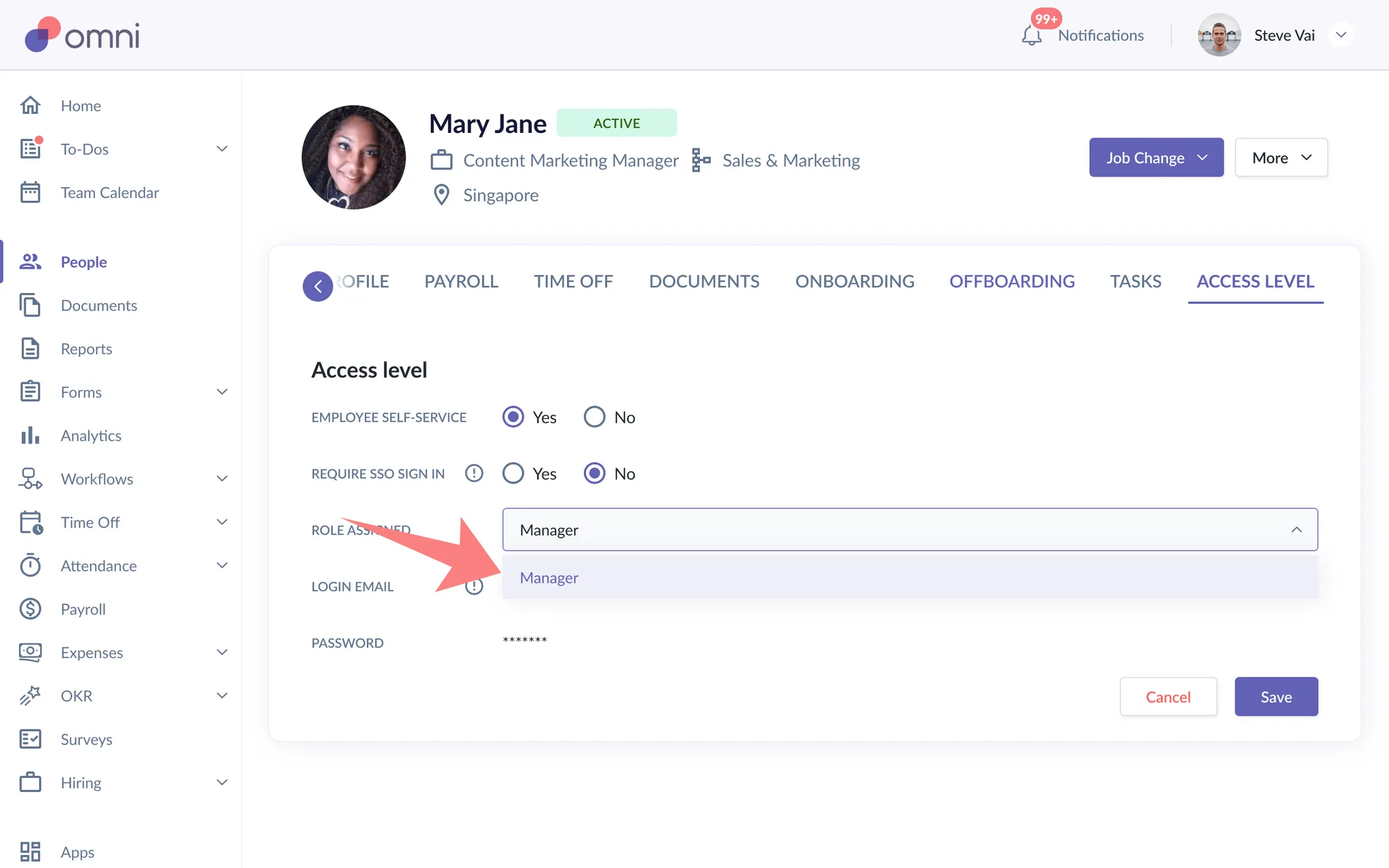Image resolution: width=1389 pixels, height=868 pixels.
Task: Select Yes for Require SSO Sign In
Action: (513, 473)
